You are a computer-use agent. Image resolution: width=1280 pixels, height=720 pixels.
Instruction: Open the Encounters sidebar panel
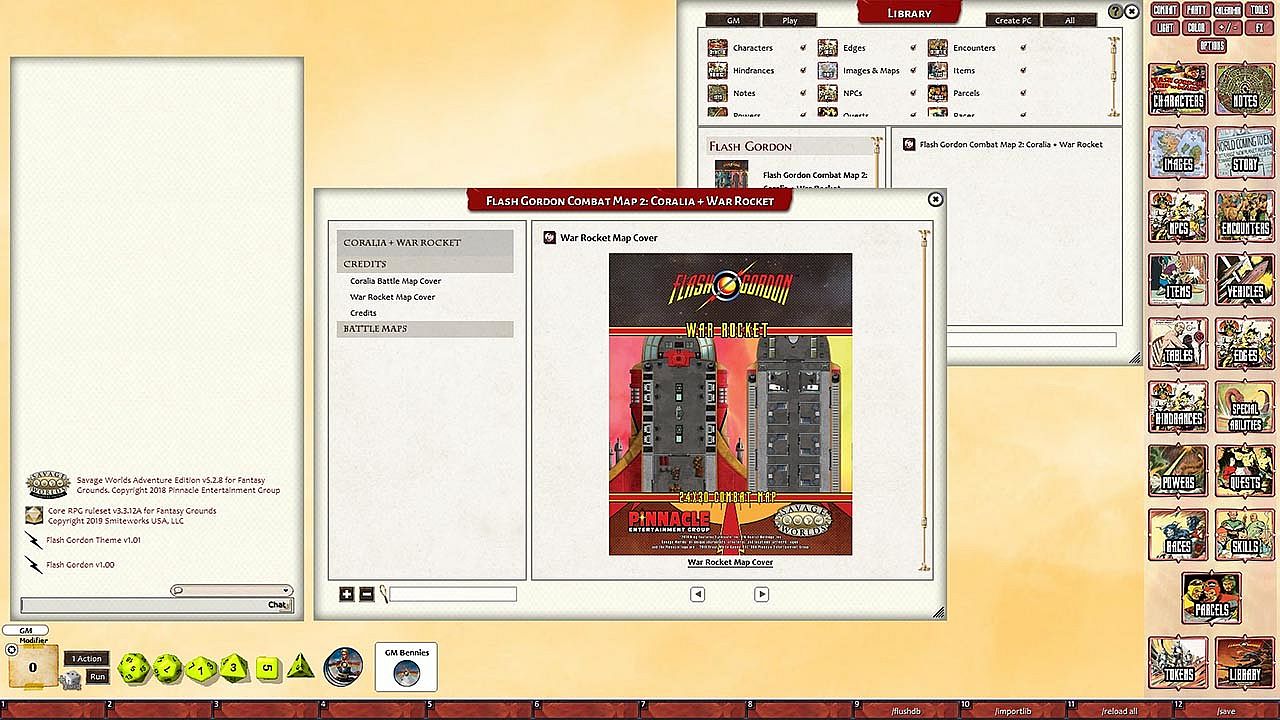click(1245, 217)
